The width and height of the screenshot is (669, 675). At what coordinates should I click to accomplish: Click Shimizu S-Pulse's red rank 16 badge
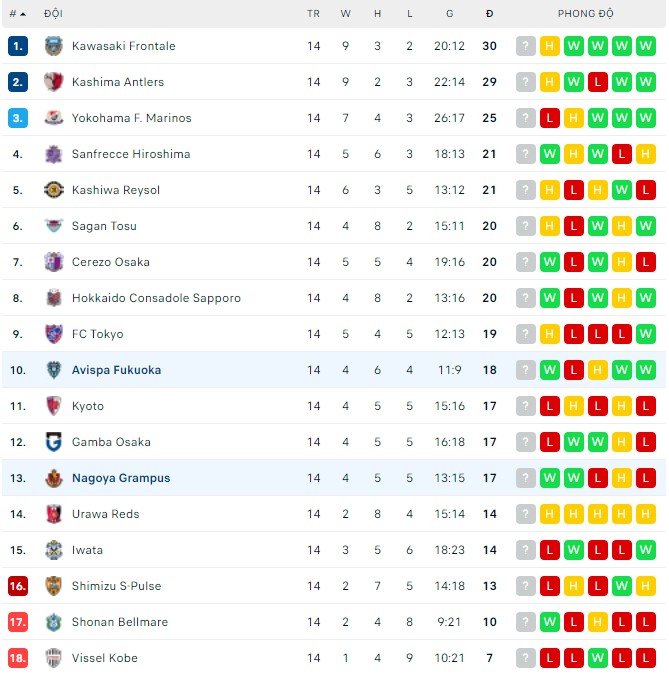click(18, 586)
